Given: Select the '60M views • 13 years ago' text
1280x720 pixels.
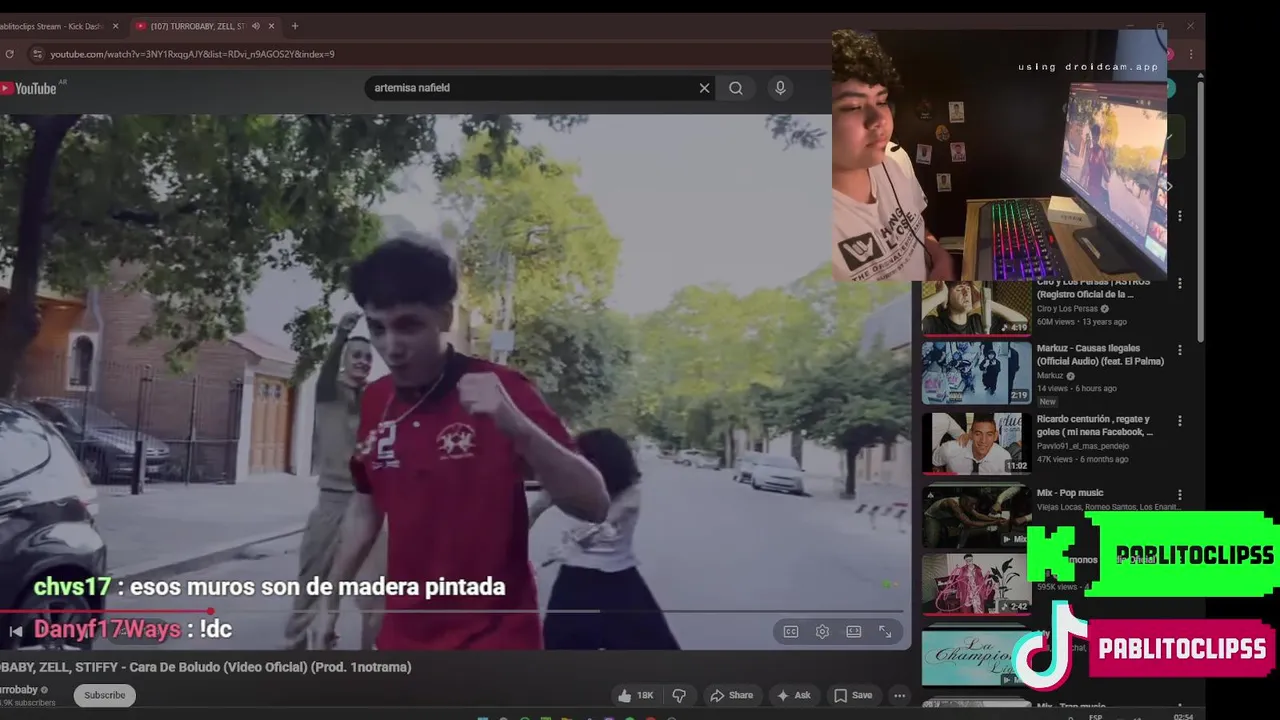Looking at the screenshot, I should pos(1081,322).
